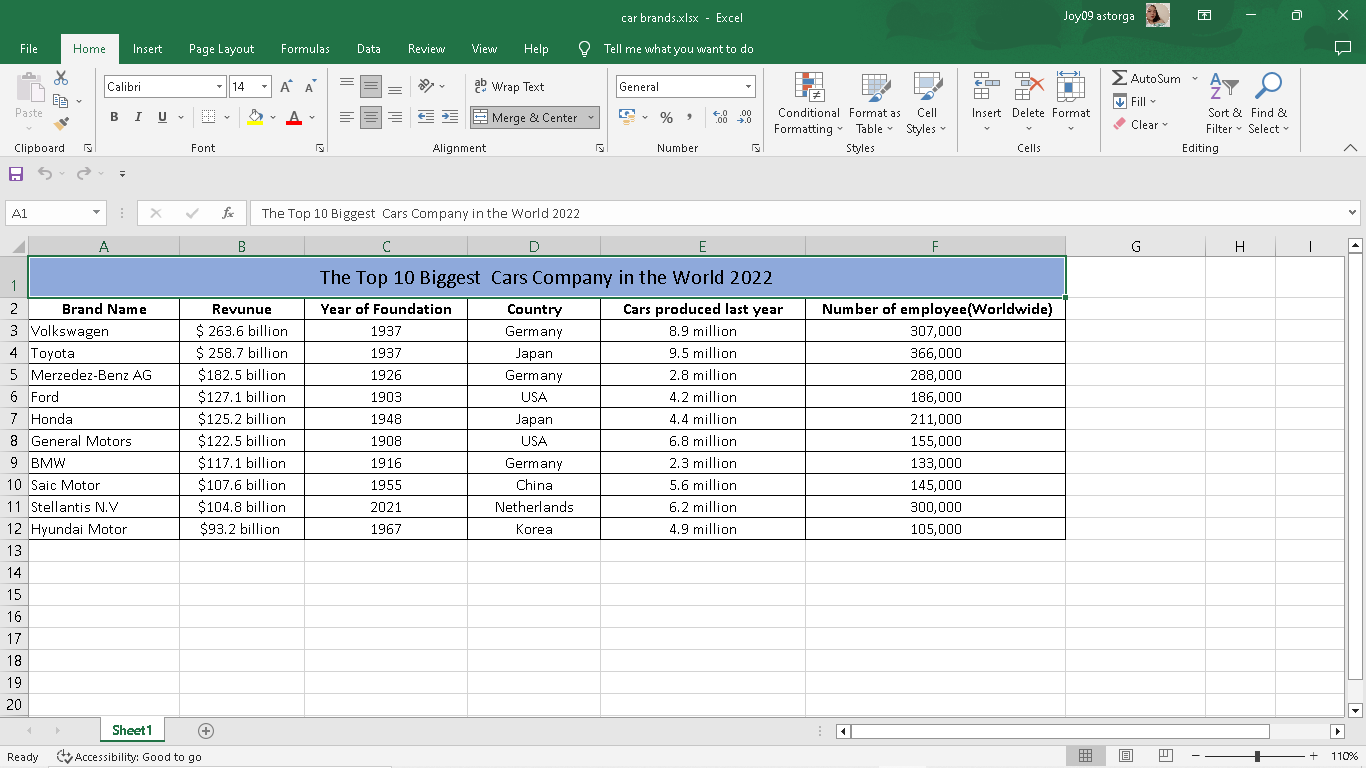
Task: Toggle Italic formatting
Action: click(138, 117)
